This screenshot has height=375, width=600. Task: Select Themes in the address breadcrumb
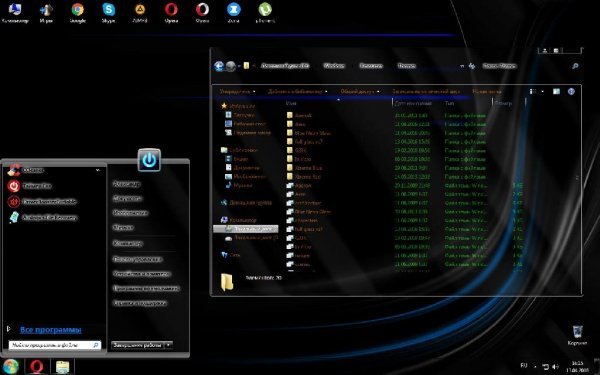[406, 66]
